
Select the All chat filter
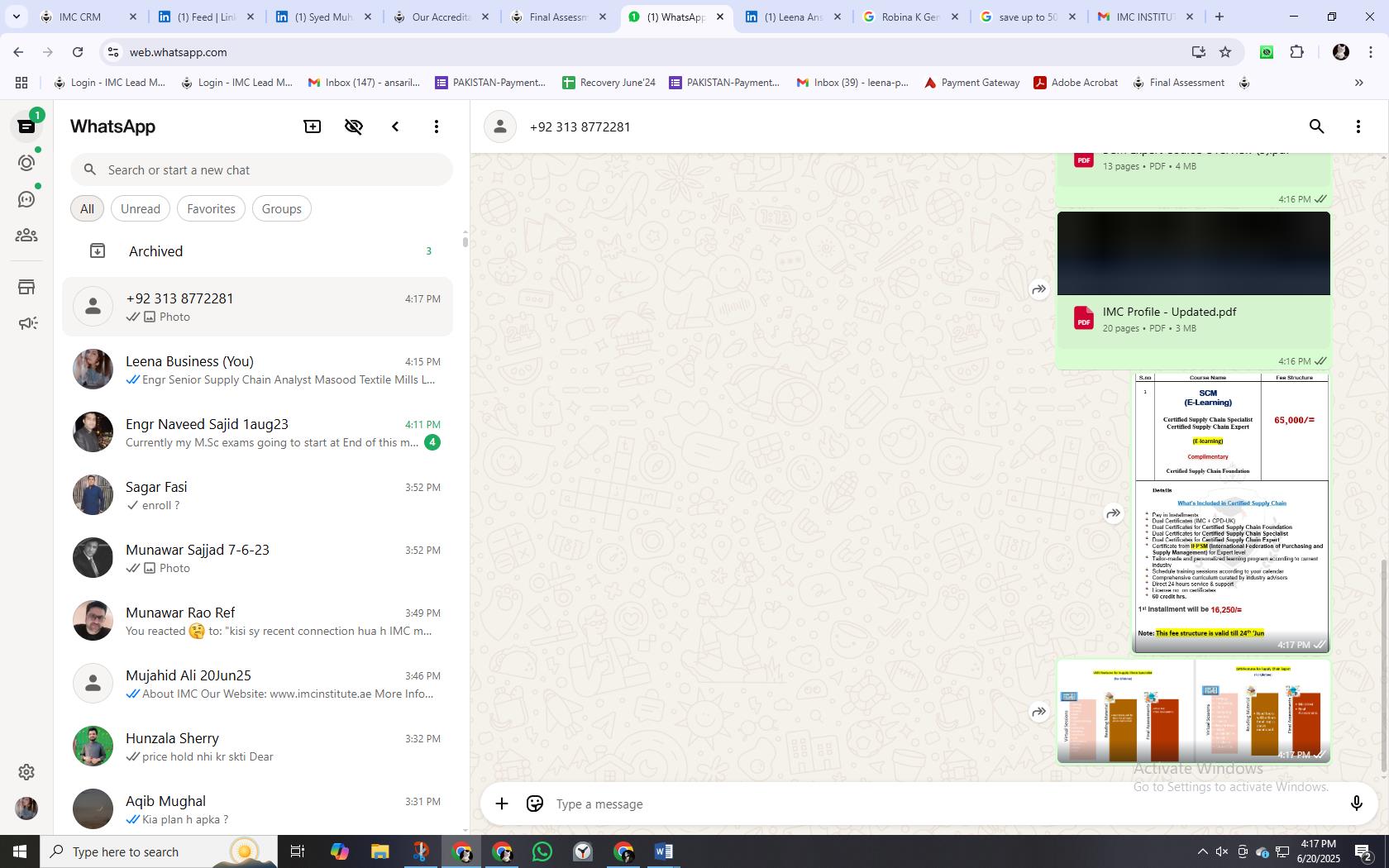[87, 209]
